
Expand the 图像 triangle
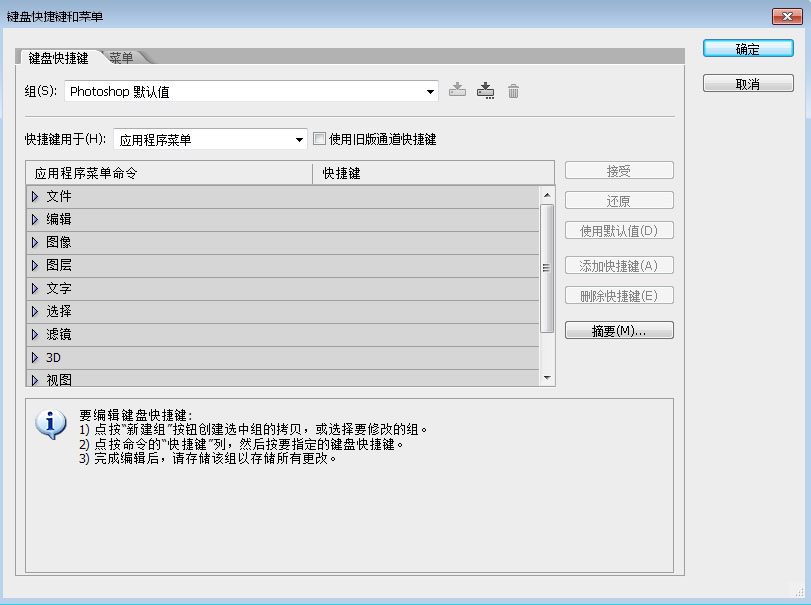pos(36,243)
